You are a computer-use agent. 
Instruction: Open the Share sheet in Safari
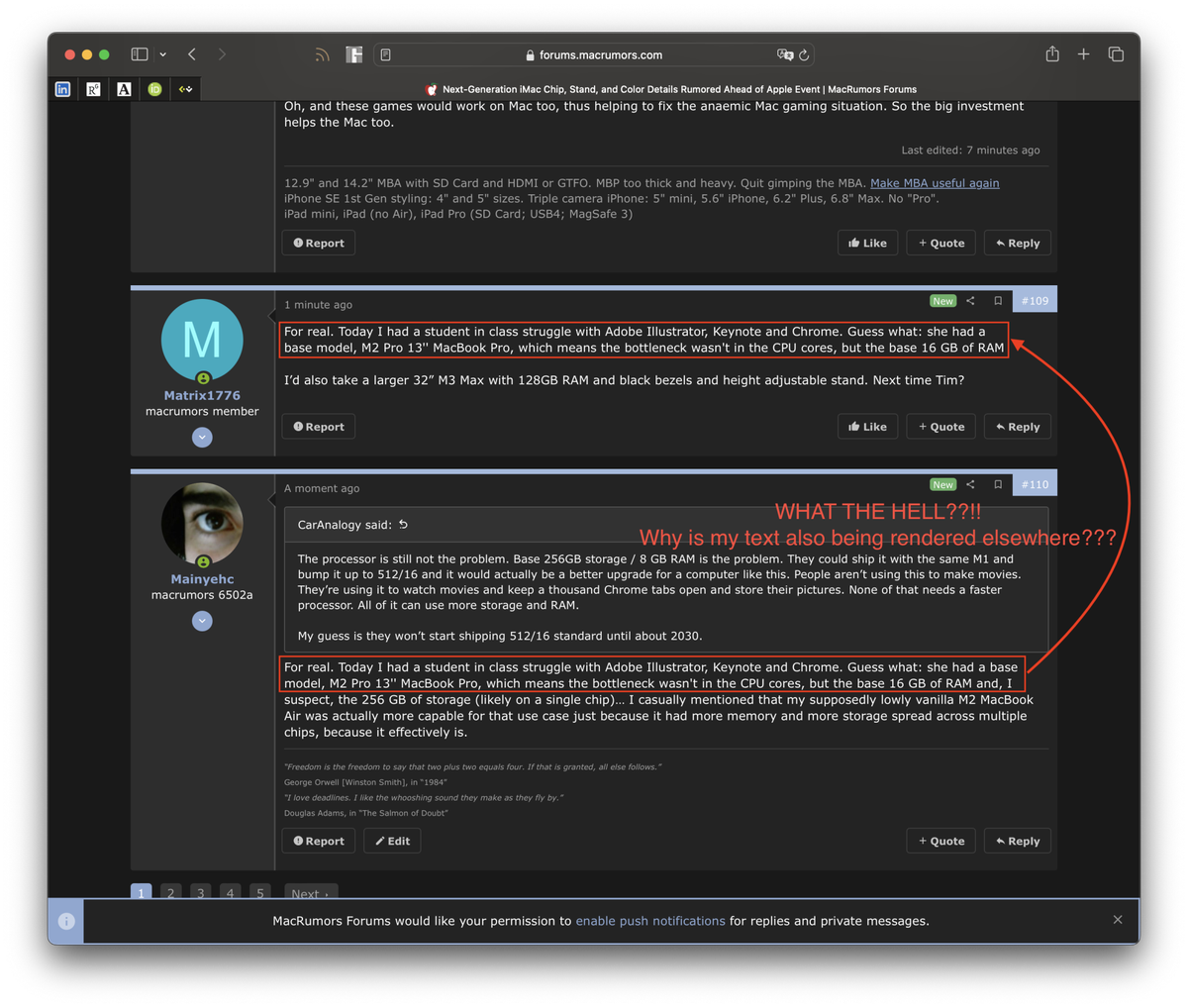pos(1052,53)
